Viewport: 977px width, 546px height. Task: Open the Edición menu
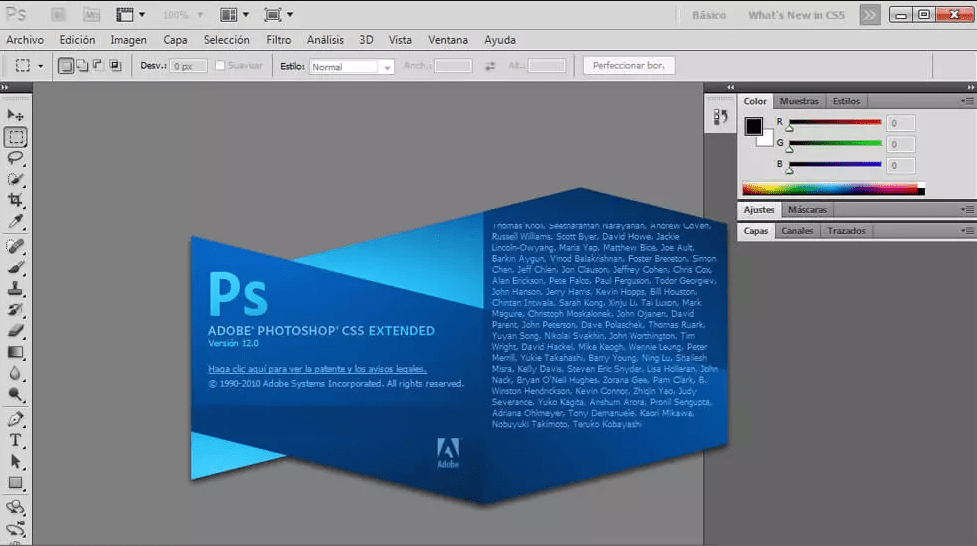click(77, 40)
